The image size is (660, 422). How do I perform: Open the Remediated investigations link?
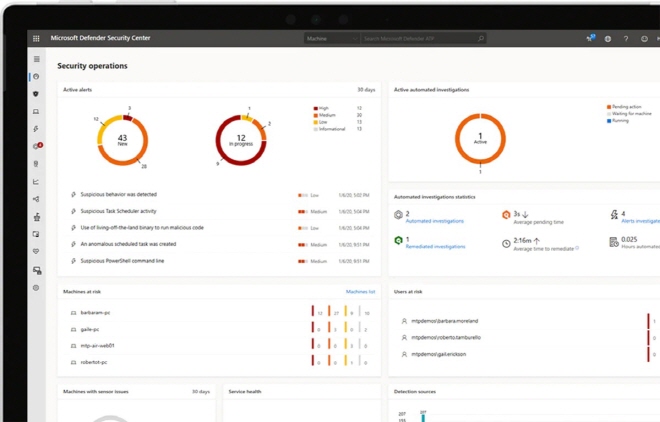[x=435, y=247]
